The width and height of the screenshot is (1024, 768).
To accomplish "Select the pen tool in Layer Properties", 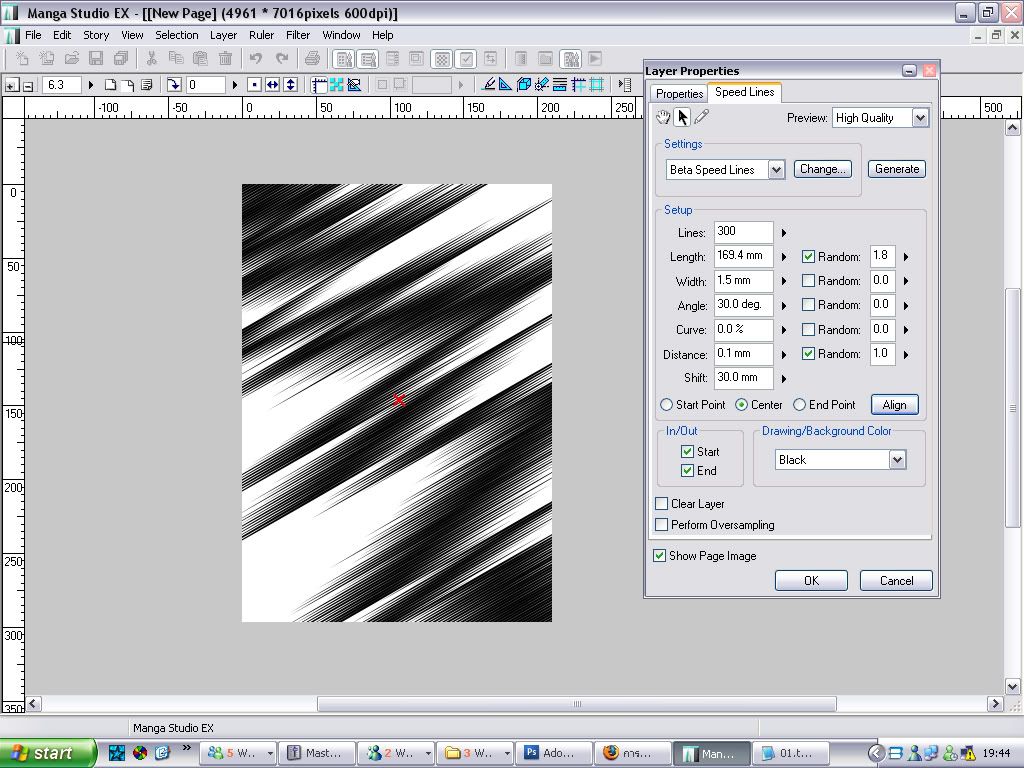I will pyautogui.click(x=701, y=118).
